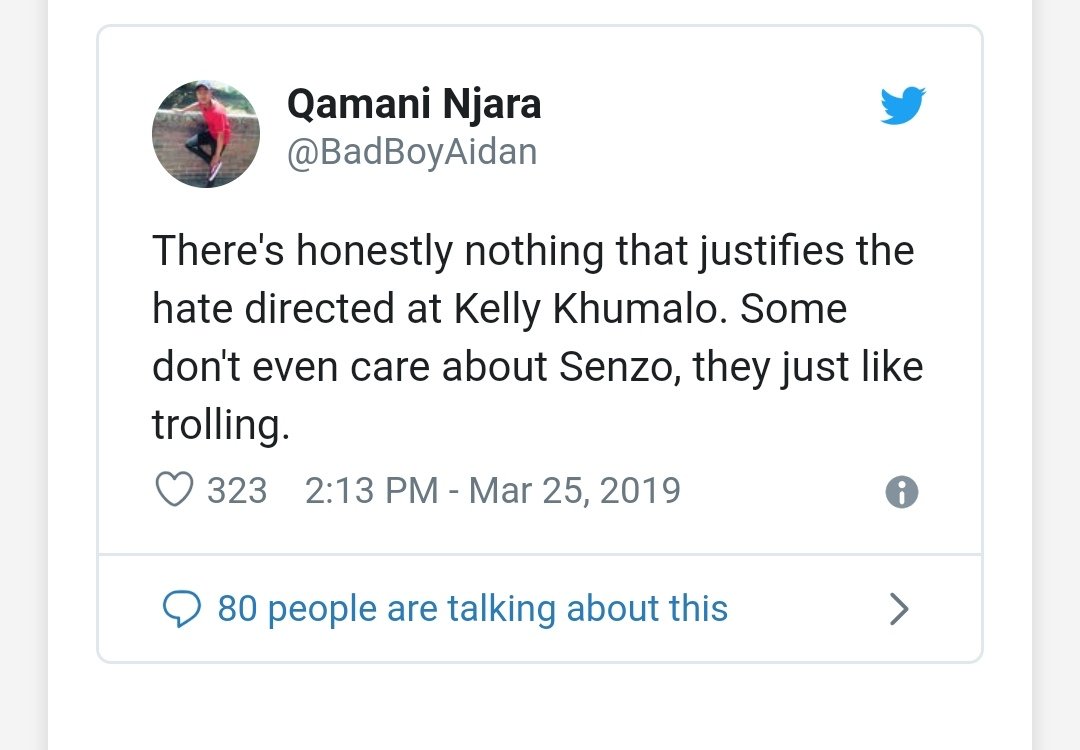Click the reply speech bubble icon
Viewport: 1080px width, 750px height.
tap(181, 609)
